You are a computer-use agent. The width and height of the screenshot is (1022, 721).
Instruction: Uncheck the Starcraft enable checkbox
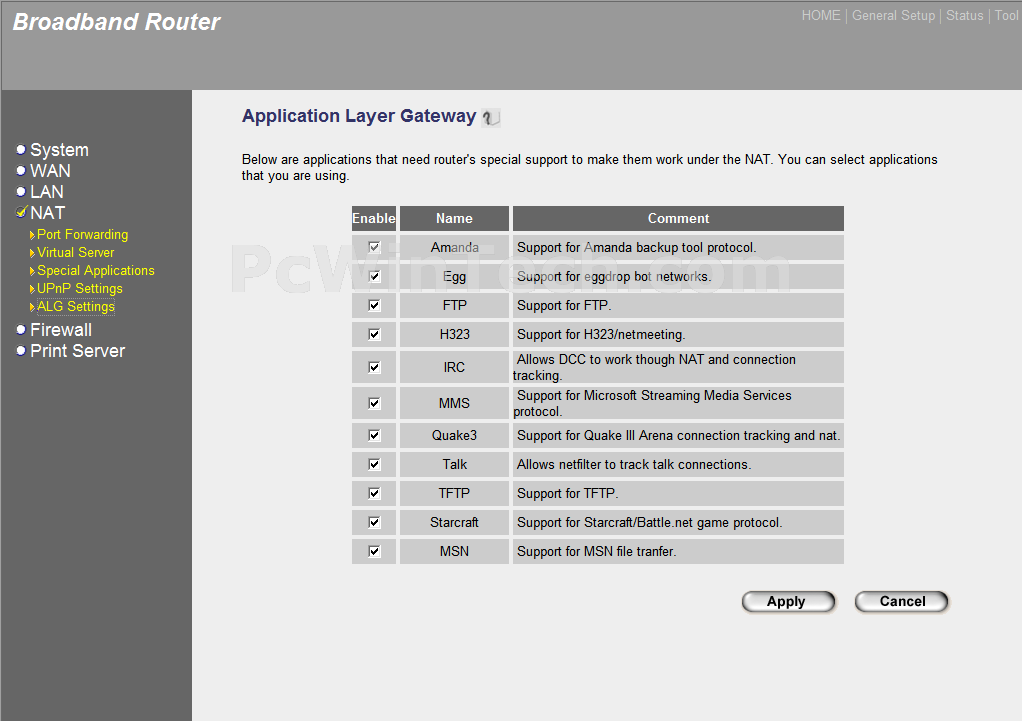click(x=374, y=522)
